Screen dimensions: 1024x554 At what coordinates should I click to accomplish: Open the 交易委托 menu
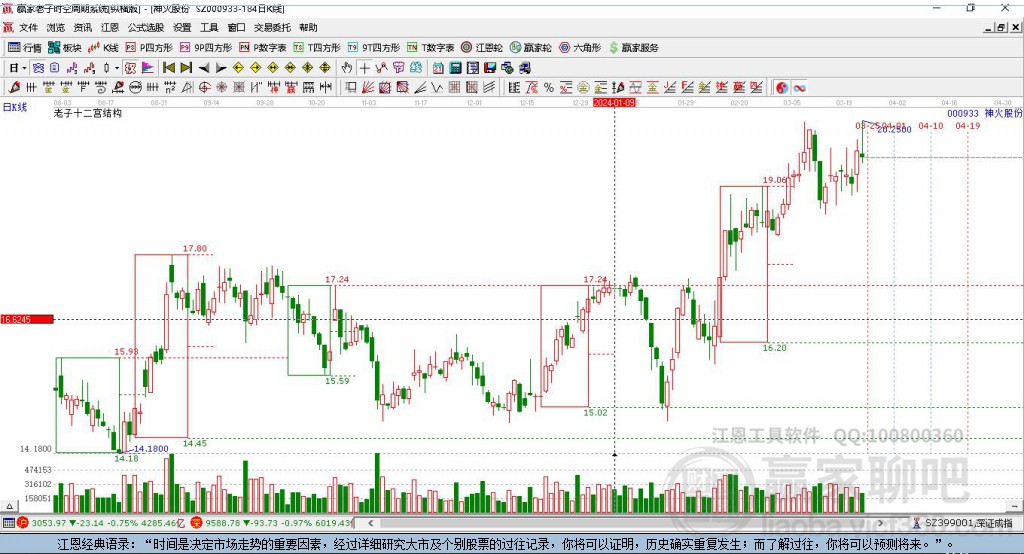272,27
